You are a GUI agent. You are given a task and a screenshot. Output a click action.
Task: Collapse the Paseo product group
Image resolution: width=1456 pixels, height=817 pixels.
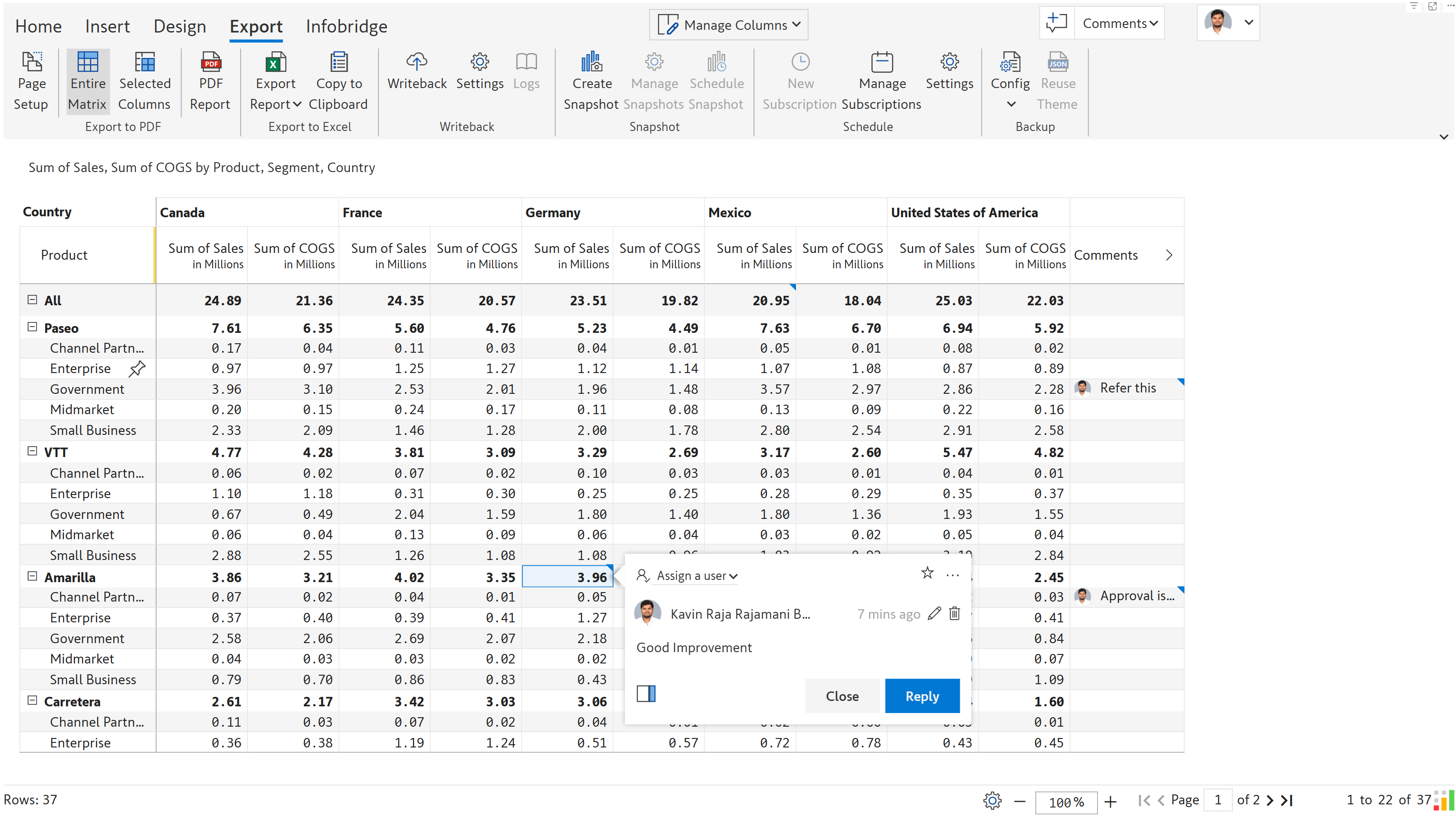pos(32,327)
